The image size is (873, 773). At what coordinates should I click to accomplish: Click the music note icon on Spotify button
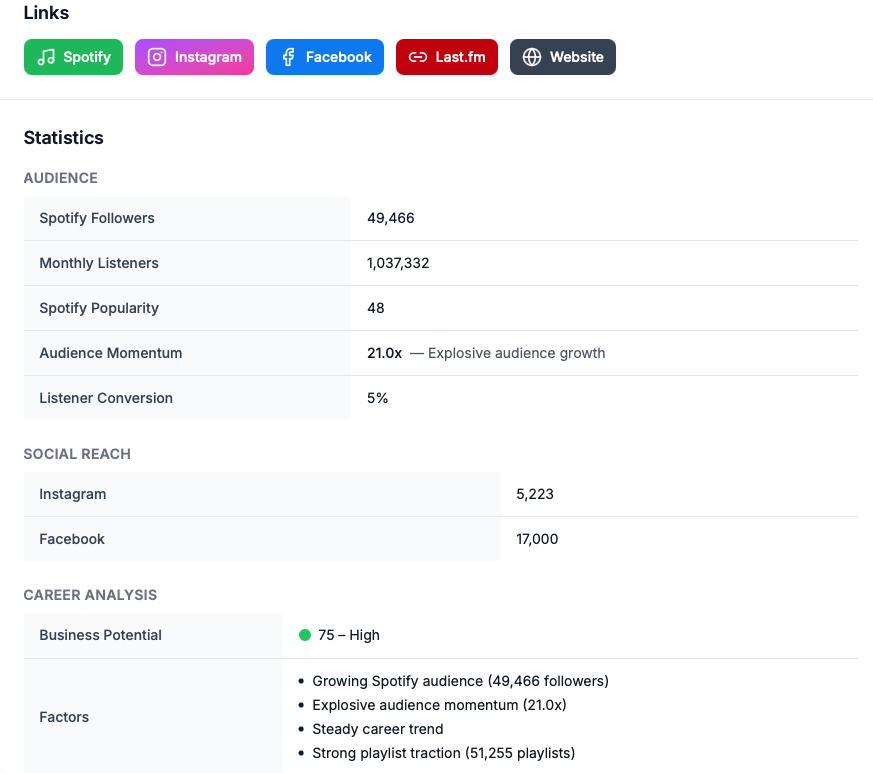(46, 57)
